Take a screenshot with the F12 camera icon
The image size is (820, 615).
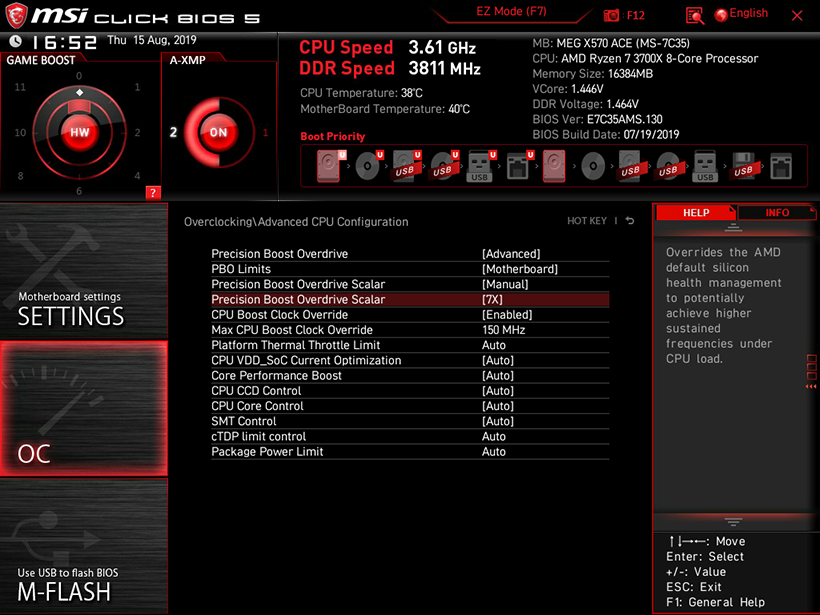click(611, 15)
